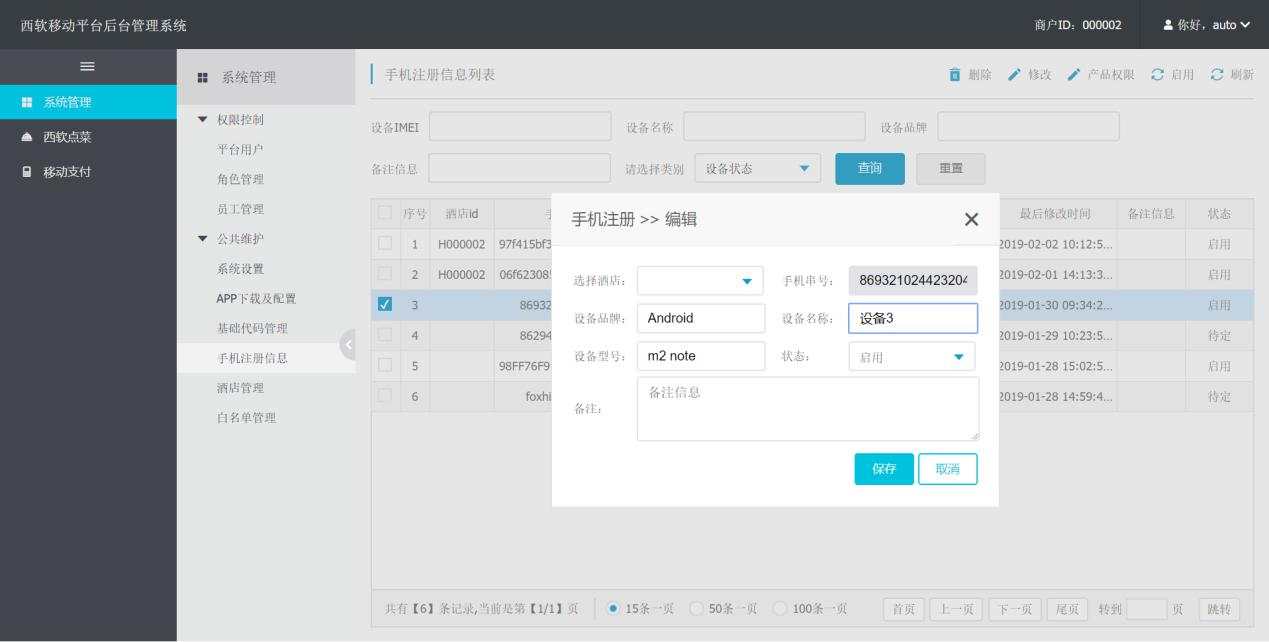Close the 手机注册 edit dialog
1269x642 pixels.
pos(970,220)
